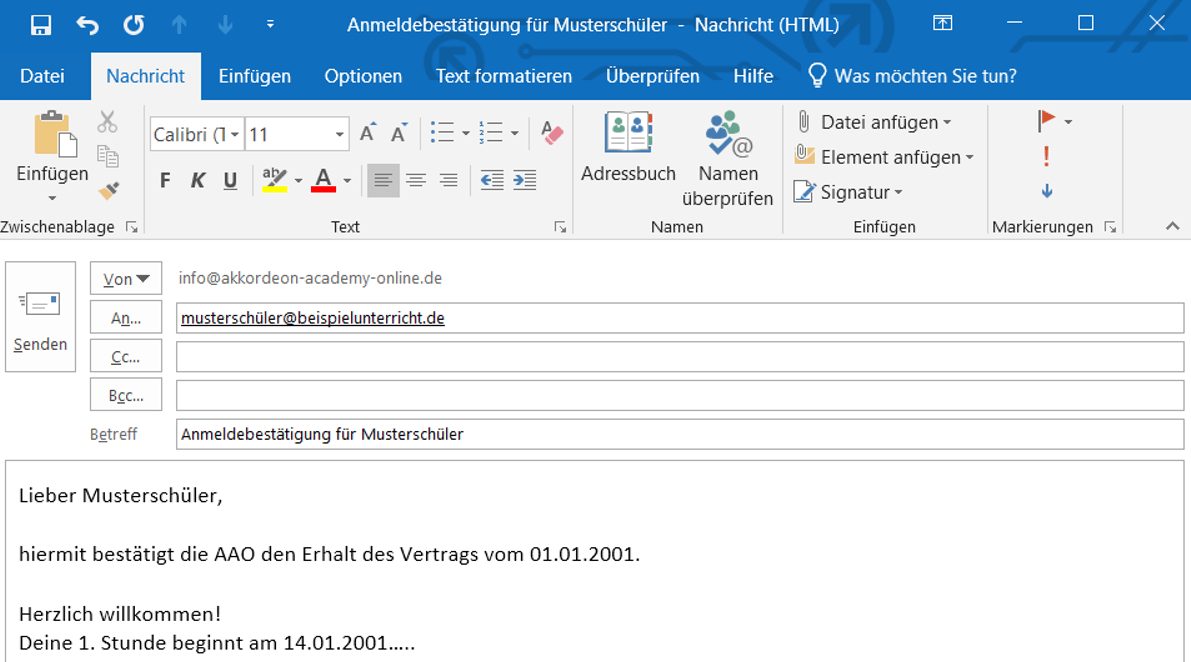Click into the Betreff subject field
This screenshot has width=1191, height=662.
click(x=680, y=434)
